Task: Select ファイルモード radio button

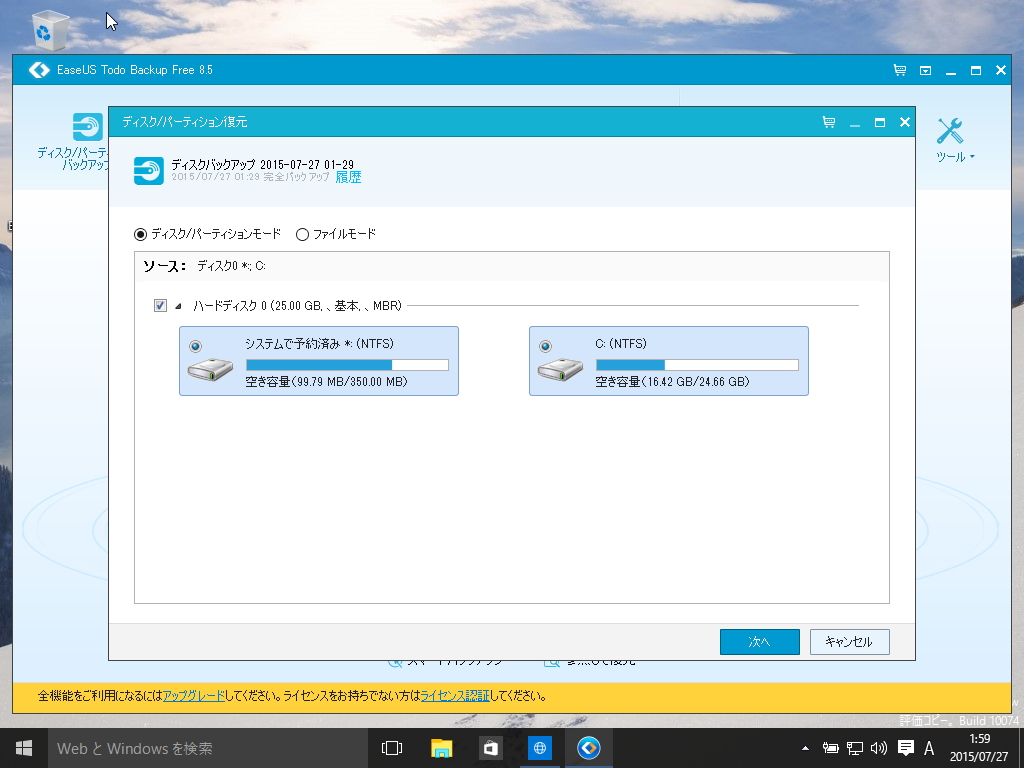Action: click(302, 234)
